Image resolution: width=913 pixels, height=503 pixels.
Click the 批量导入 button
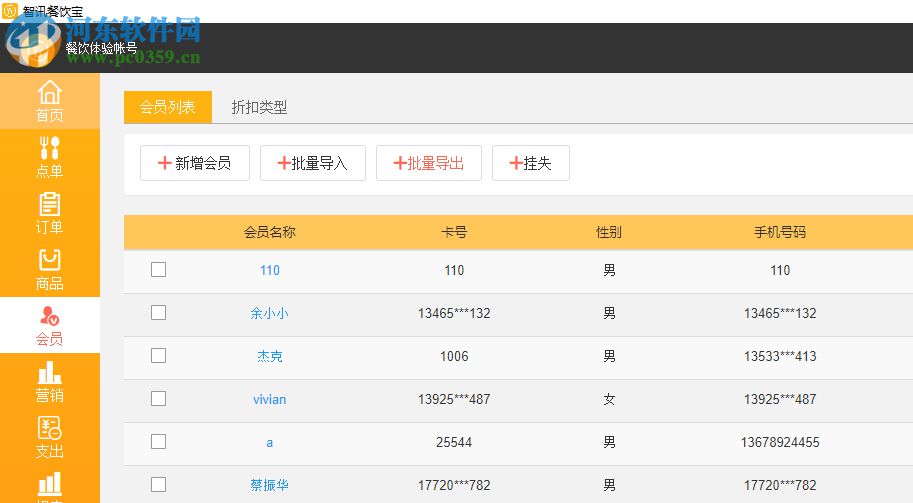[313, 163]
